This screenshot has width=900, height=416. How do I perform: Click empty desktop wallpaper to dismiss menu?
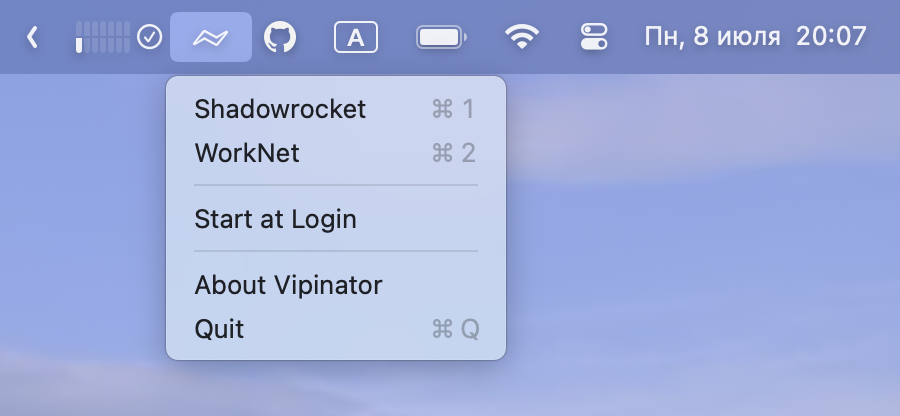click(x=700, y=250)
